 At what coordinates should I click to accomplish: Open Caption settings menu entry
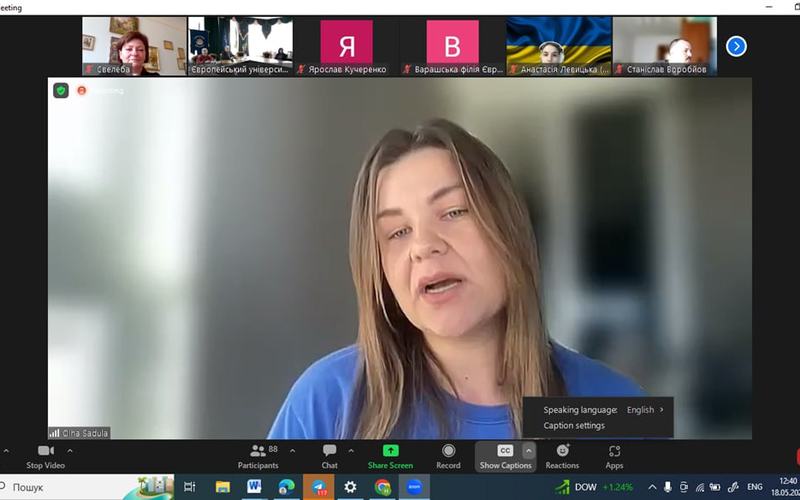574,426
